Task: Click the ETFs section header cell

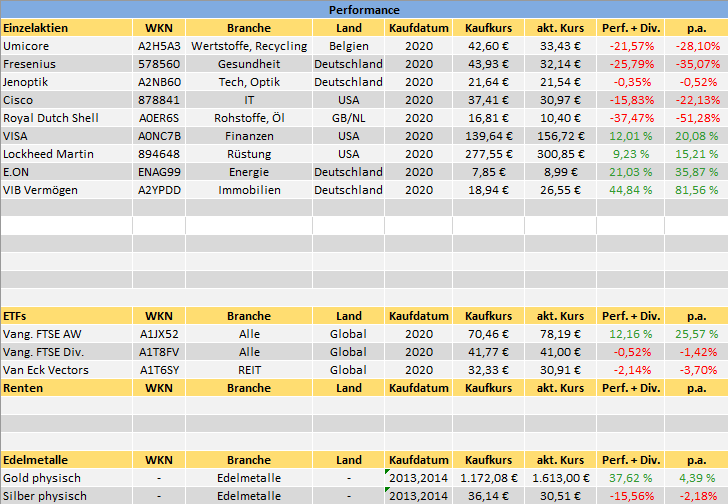Action: [x=67, y=316]
